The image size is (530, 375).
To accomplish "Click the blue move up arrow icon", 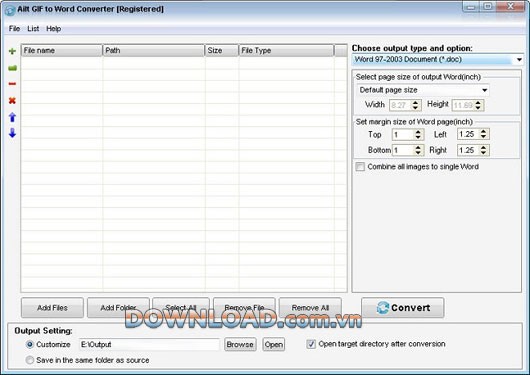I will (12, 117).
